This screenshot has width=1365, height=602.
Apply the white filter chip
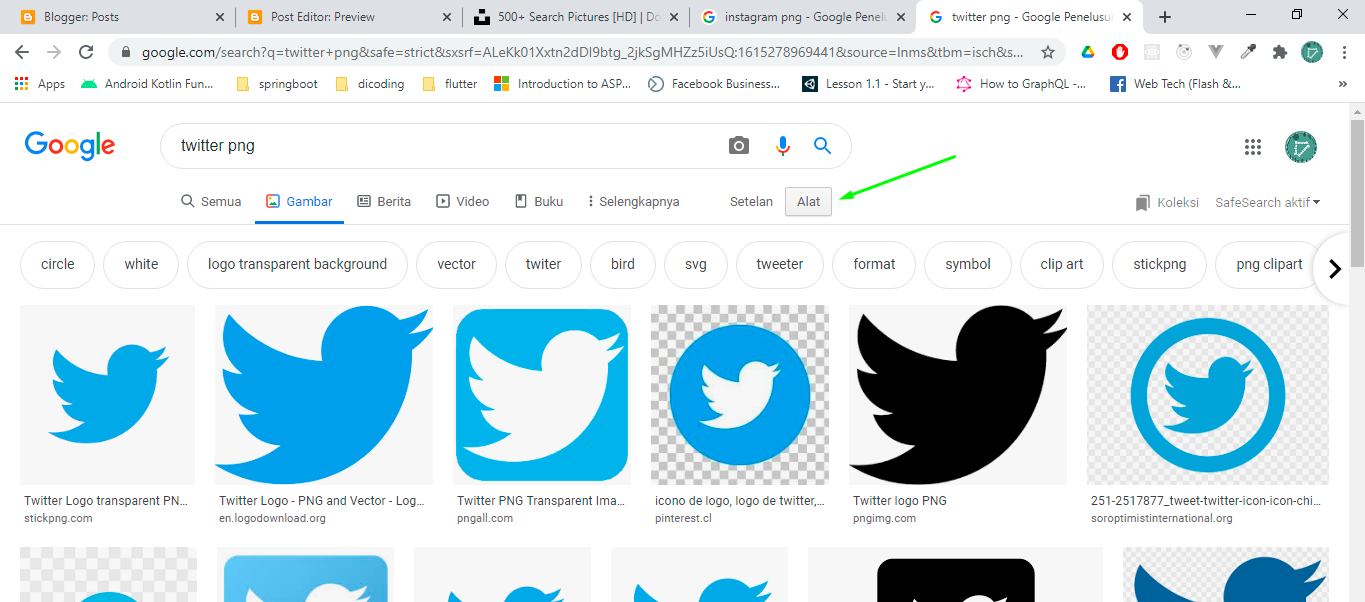coord(141,264)
